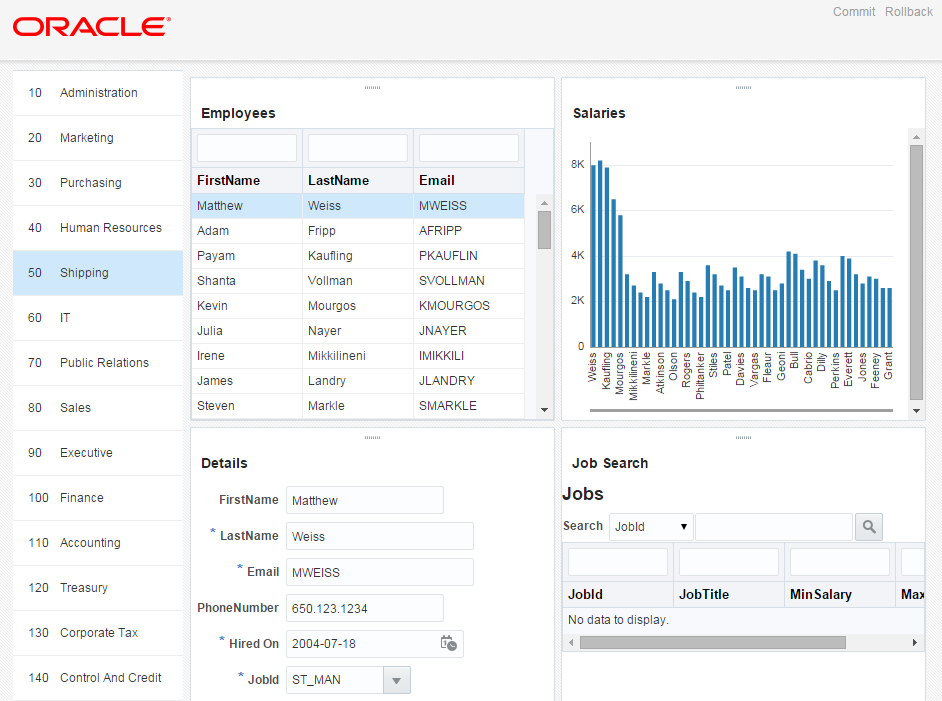942x701 pixels.
Task: Select department 120 Treasury
Action: 98,589
